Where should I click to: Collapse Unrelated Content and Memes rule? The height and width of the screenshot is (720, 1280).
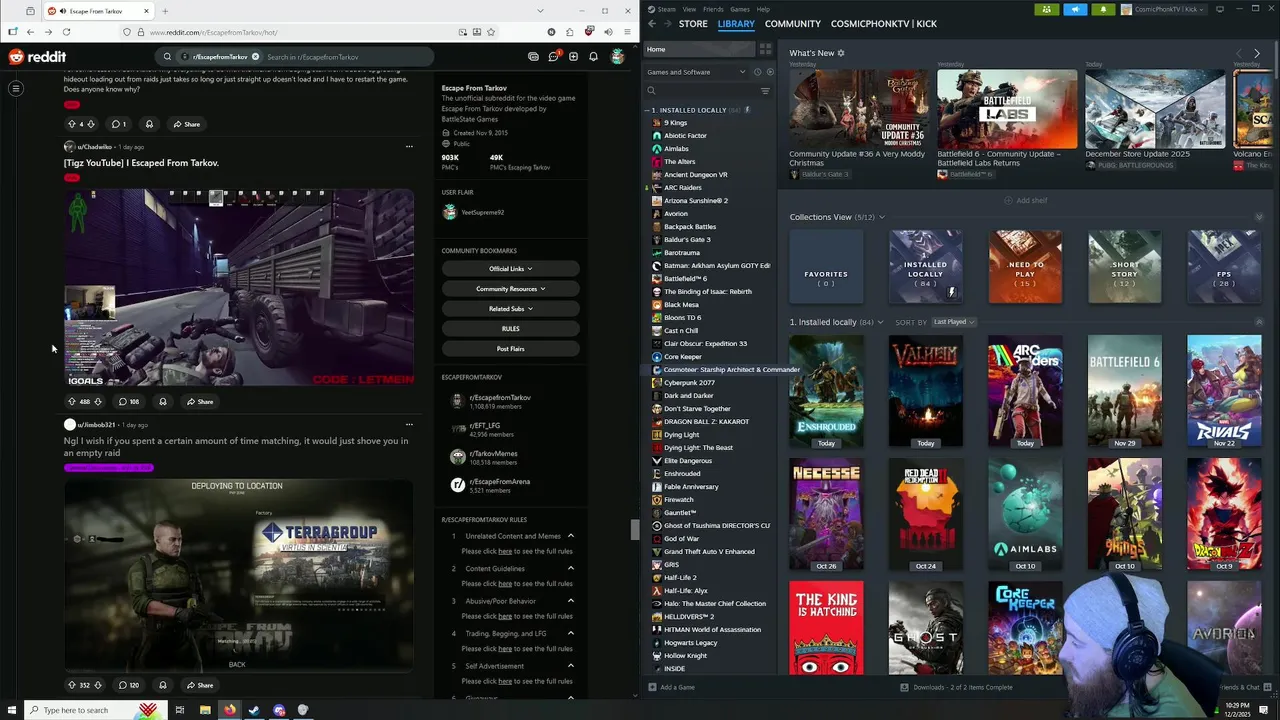[571, 536]
